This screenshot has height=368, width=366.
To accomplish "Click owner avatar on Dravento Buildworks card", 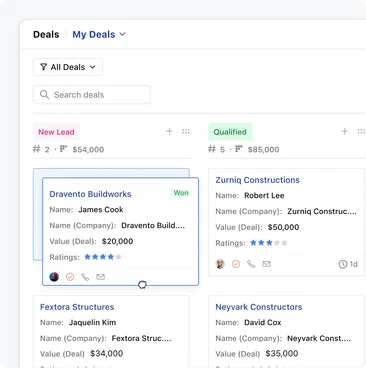I will (54, 277).
